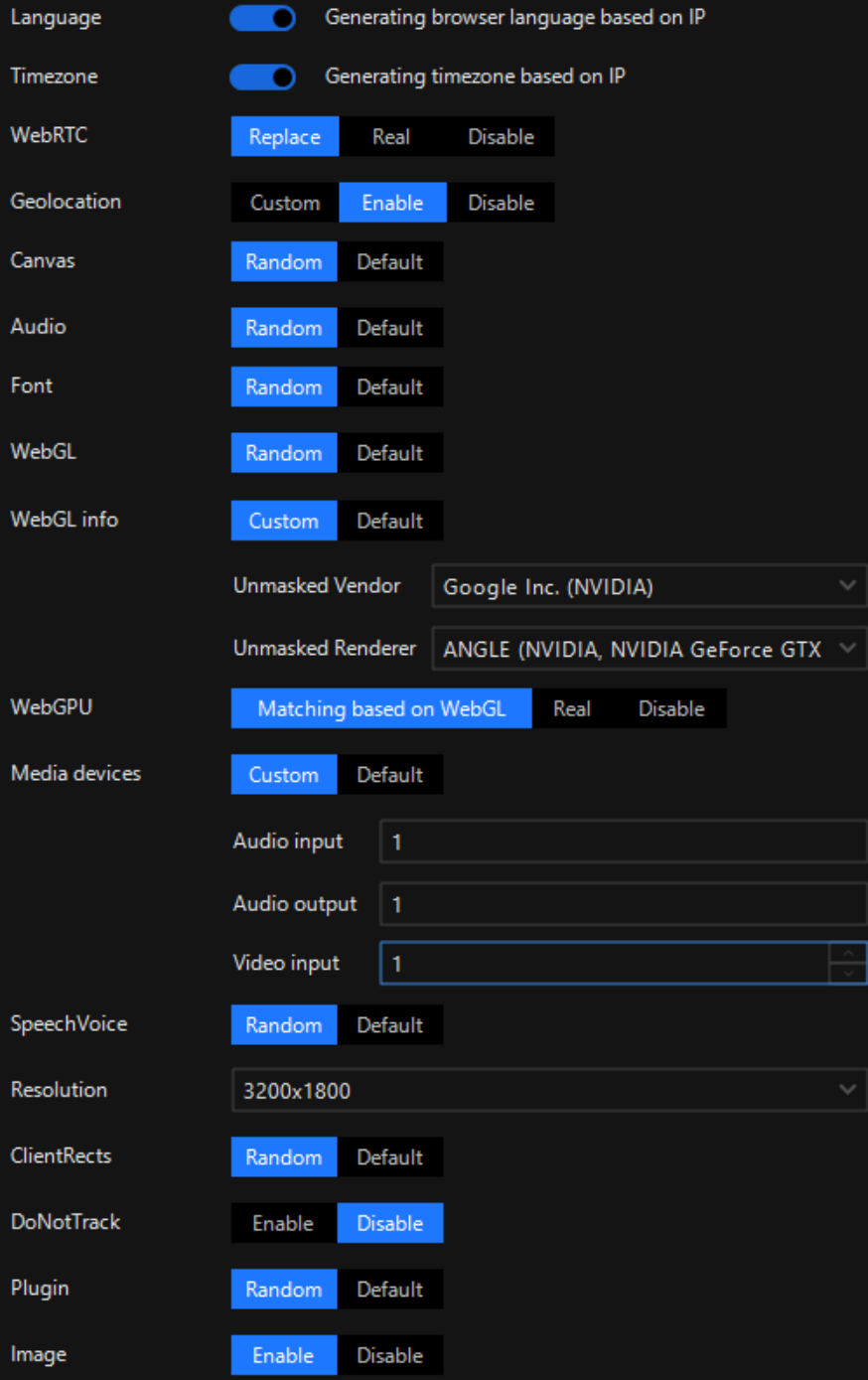Decrease Video input with the down arrow

847,974
